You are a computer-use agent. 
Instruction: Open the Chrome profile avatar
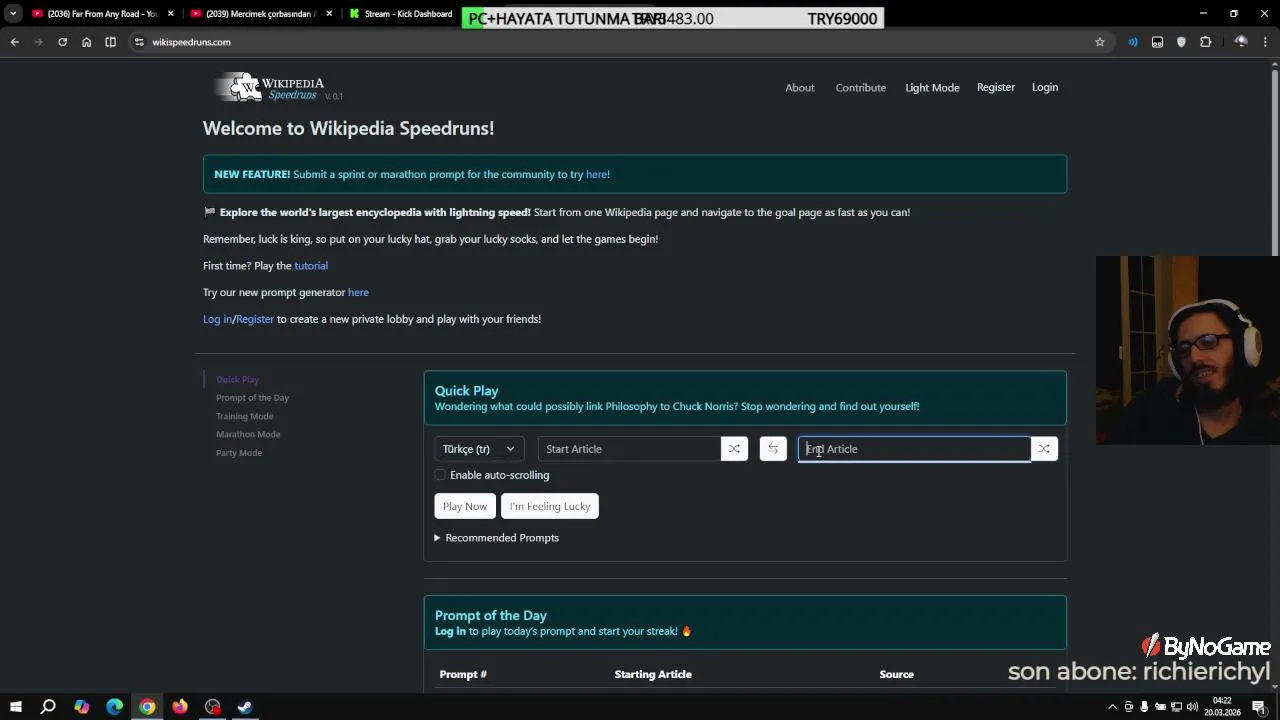(x=1241, y=42)
